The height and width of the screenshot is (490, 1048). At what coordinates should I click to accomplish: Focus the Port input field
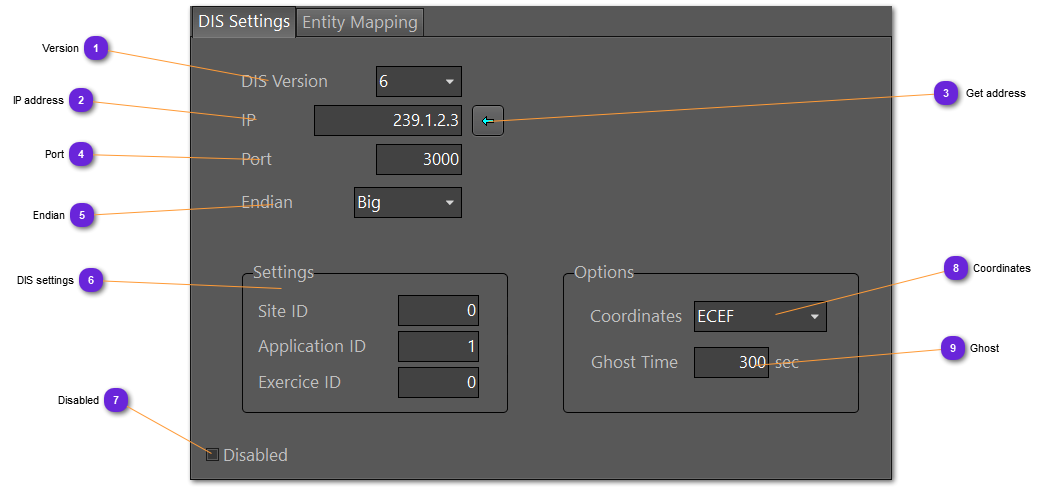click(418, 159)
